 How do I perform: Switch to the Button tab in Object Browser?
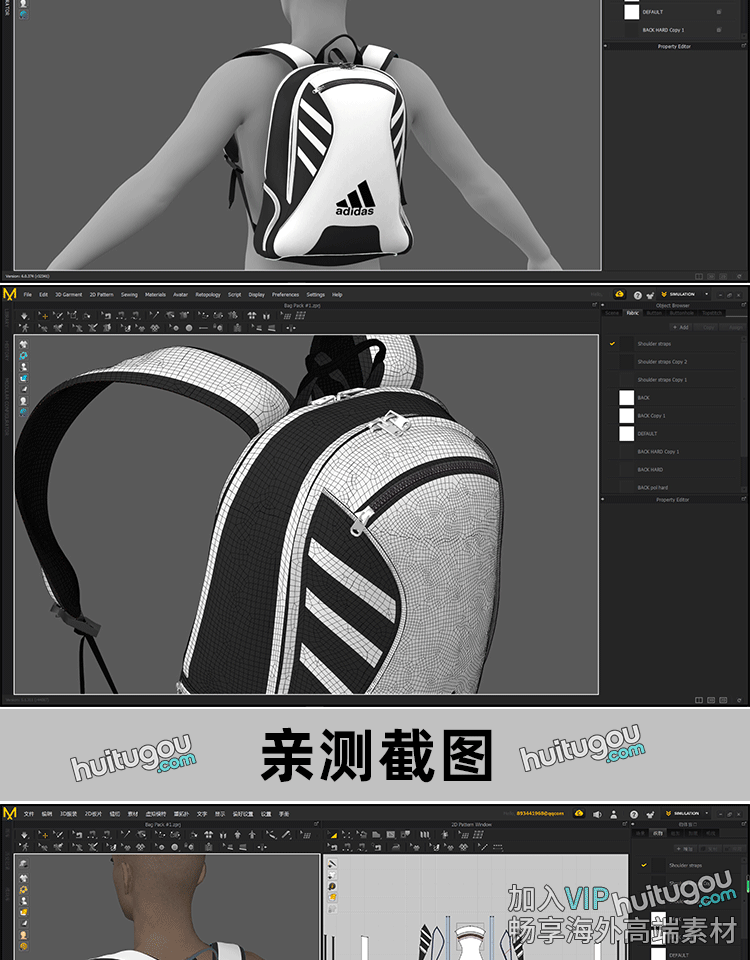[654, 313]
